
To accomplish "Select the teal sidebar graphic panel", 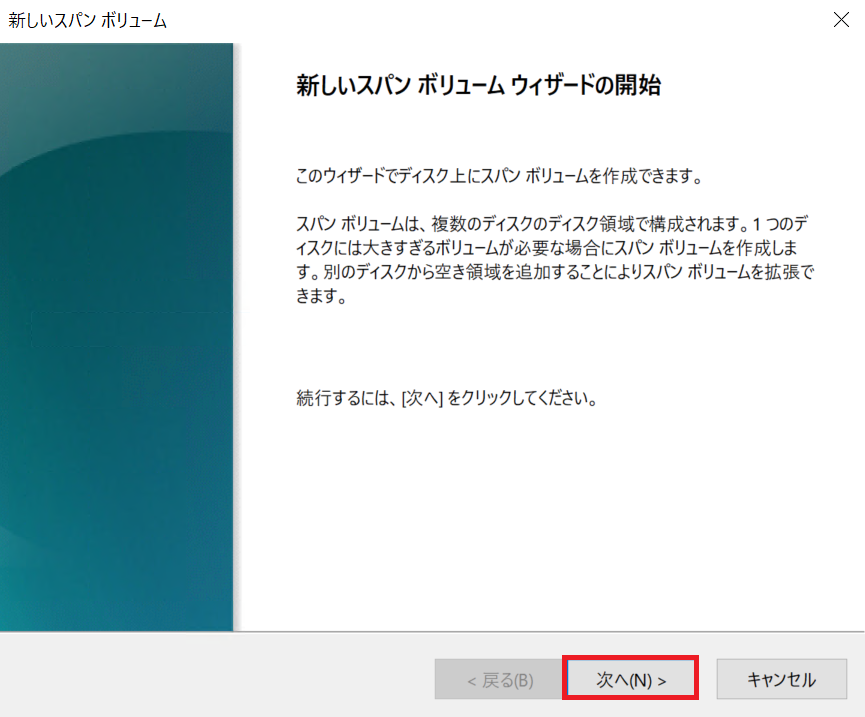I will tap(116, 350).
